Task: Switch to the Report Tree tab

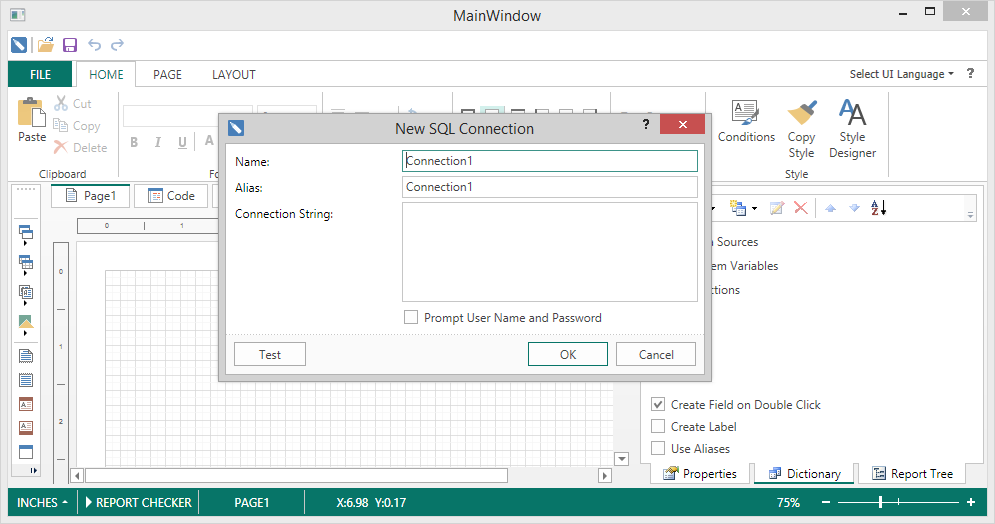Action: pyautogui.click(x=913, y=473)
